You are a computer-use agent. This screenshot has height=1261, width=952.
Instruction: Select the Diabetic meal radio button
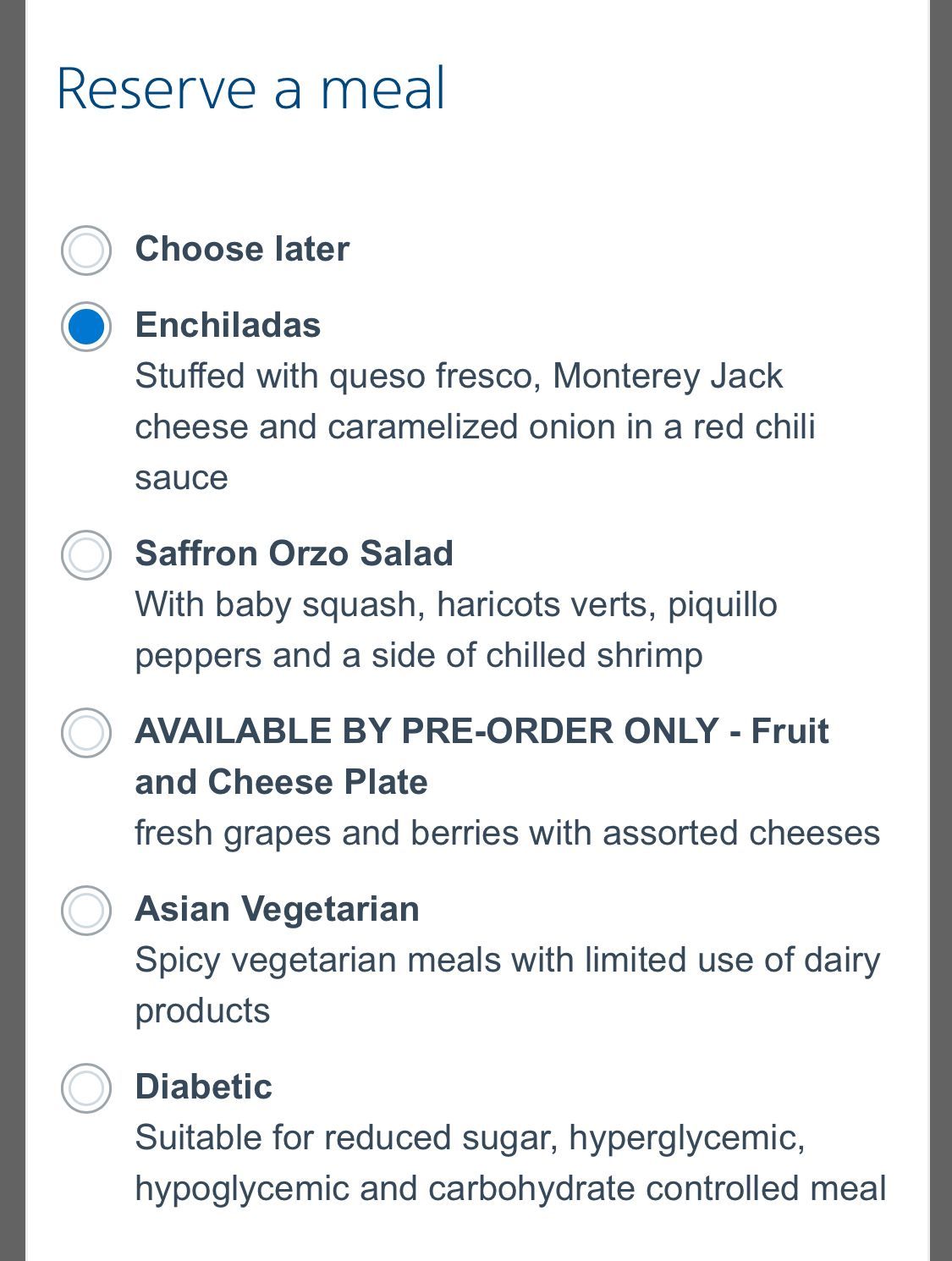86,1088
